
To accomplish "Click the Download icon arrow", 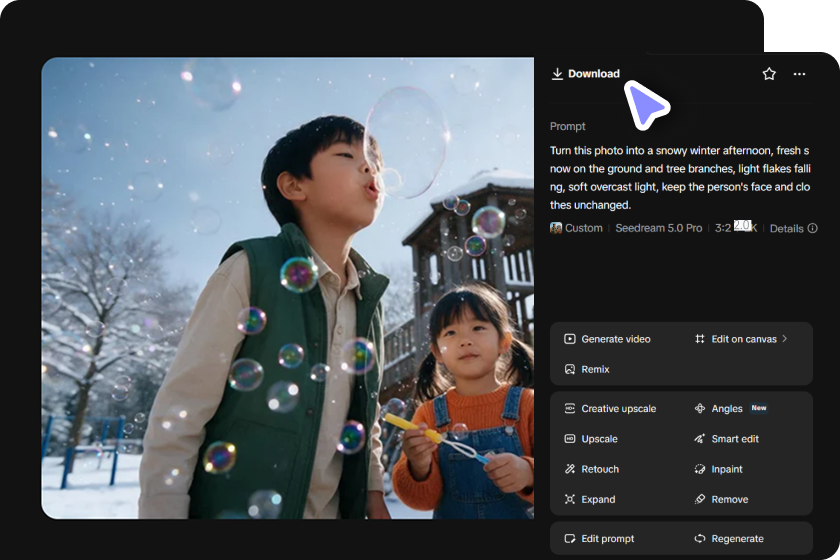I will [x=557, y=74].
